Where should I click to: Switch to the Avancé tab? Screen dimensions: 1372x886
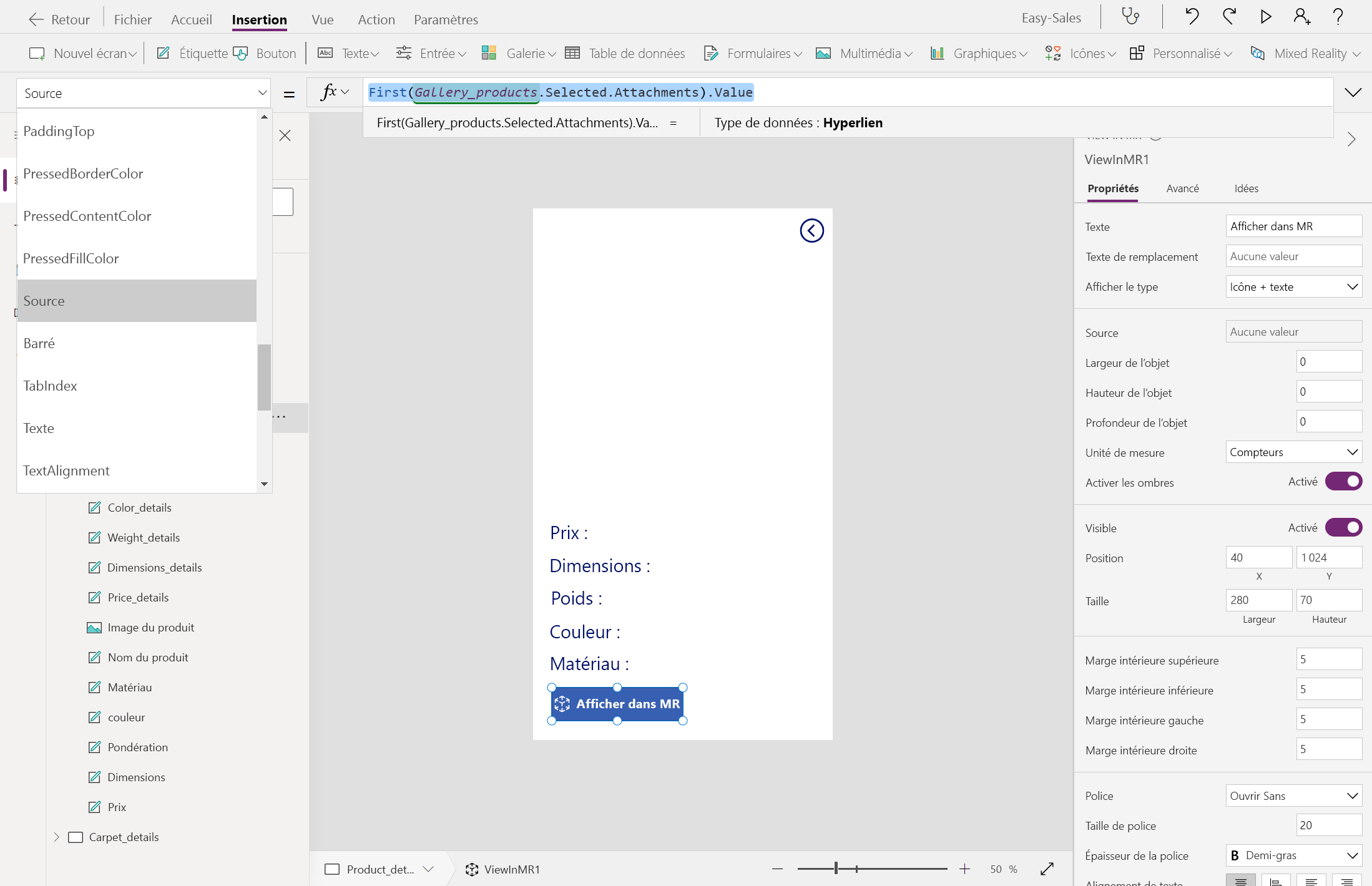tap(1182, 188)
